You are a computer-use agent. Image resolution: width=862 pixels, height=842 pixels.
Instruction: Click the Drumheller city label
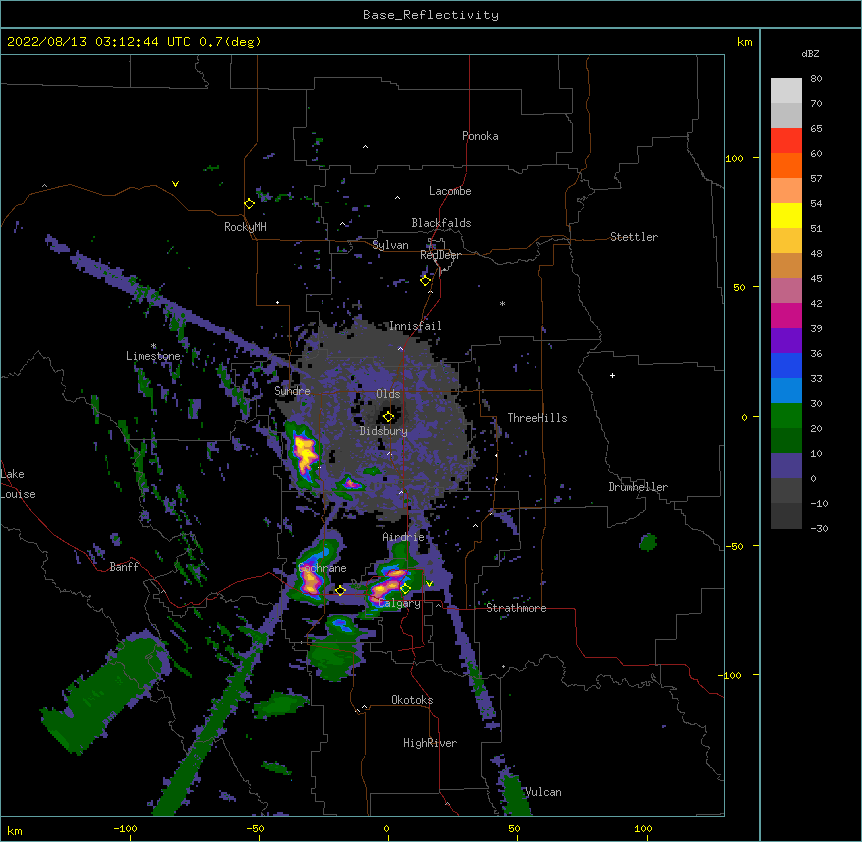638,487
